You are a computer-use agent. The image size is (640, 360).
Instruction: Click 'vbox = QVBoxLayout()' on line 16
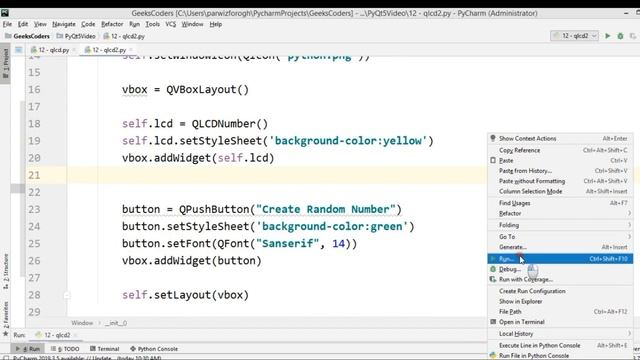(185, 89)
